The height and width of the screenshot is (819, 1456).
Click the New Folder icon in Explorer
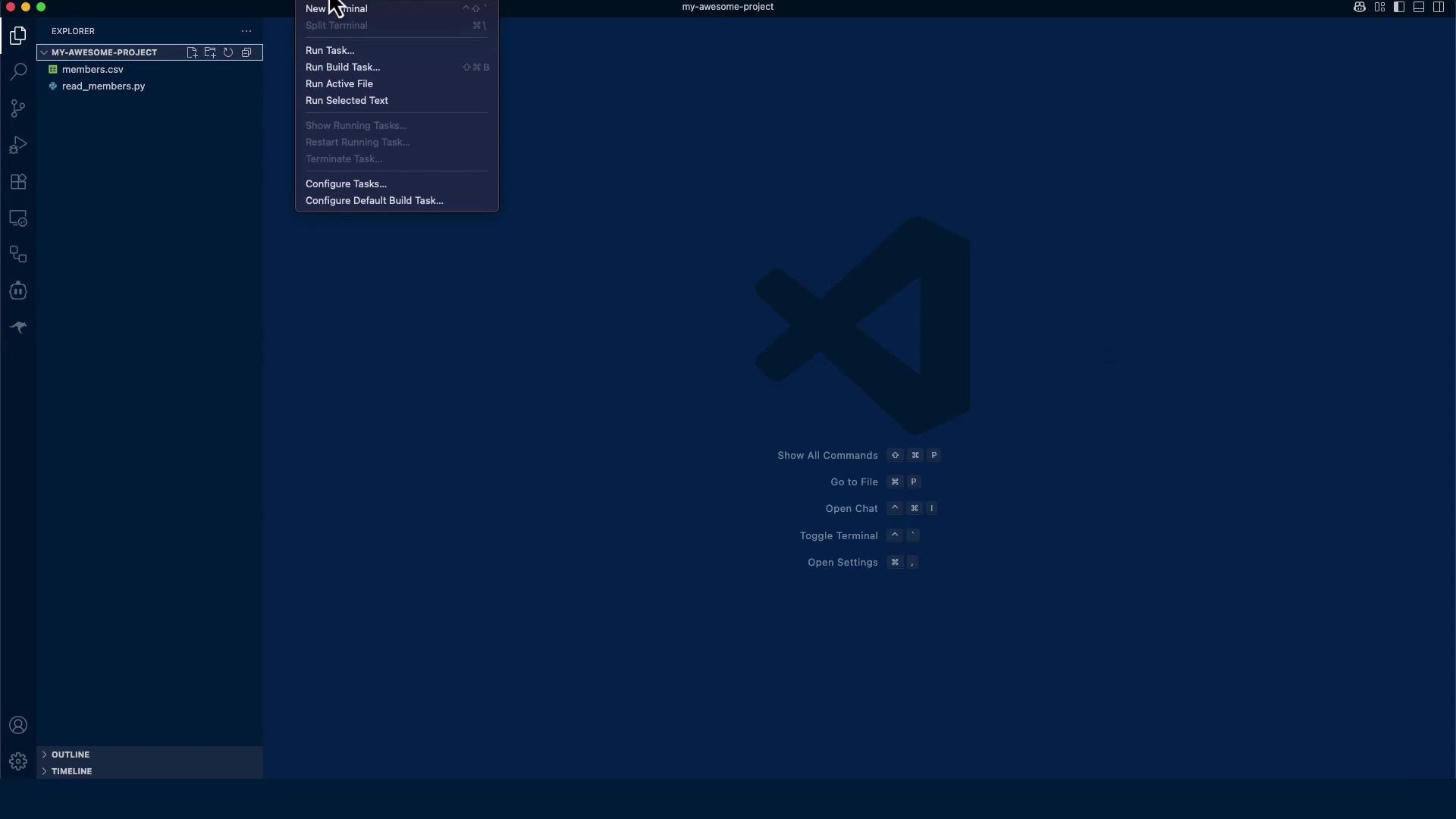click(x=210, y=52)
